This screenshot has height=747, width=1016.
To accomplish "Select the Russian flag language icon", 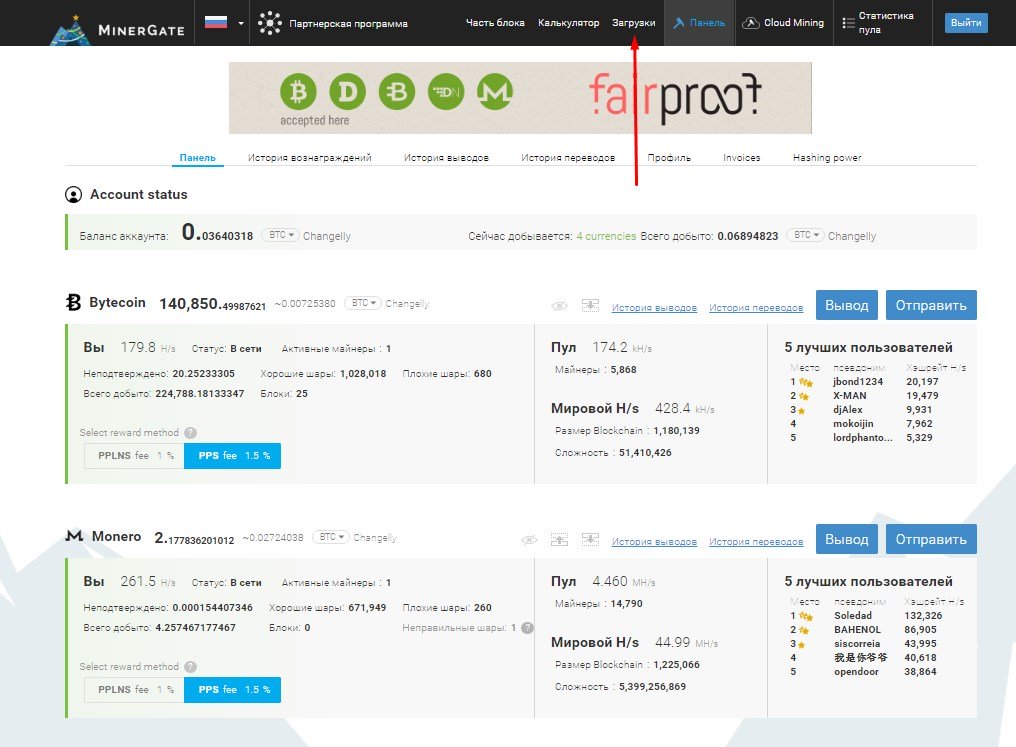I will tap(216, 22).
